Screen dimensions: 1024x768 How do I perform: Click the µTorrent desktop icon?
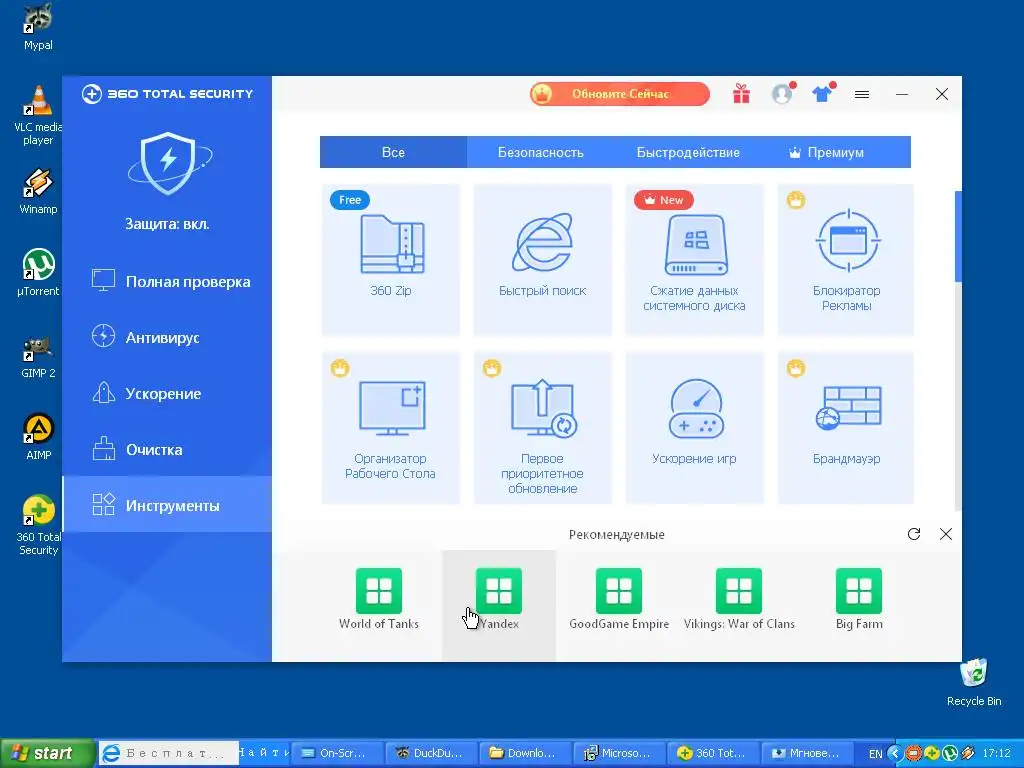[38, 273]
